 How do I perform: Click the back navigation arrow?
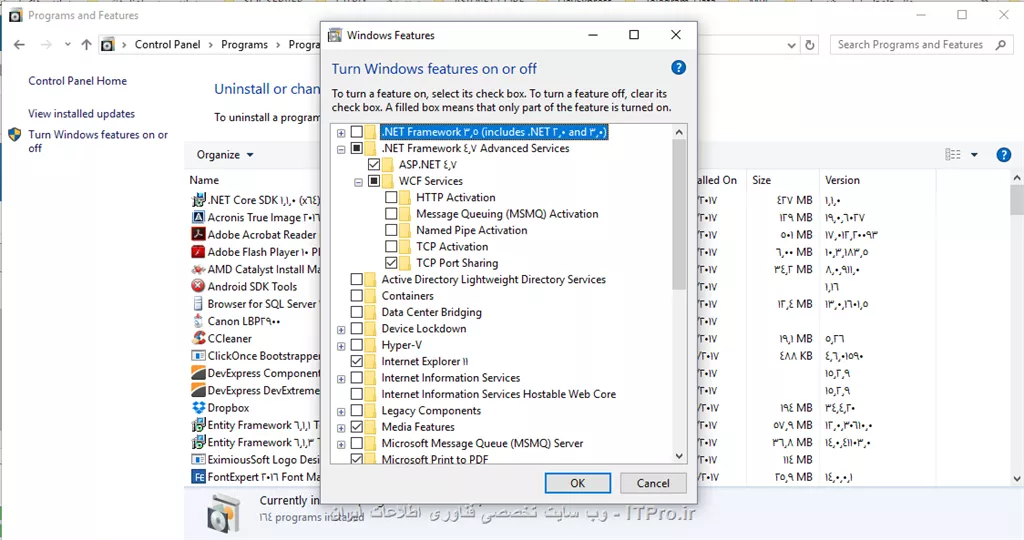(x=20, y=44)
